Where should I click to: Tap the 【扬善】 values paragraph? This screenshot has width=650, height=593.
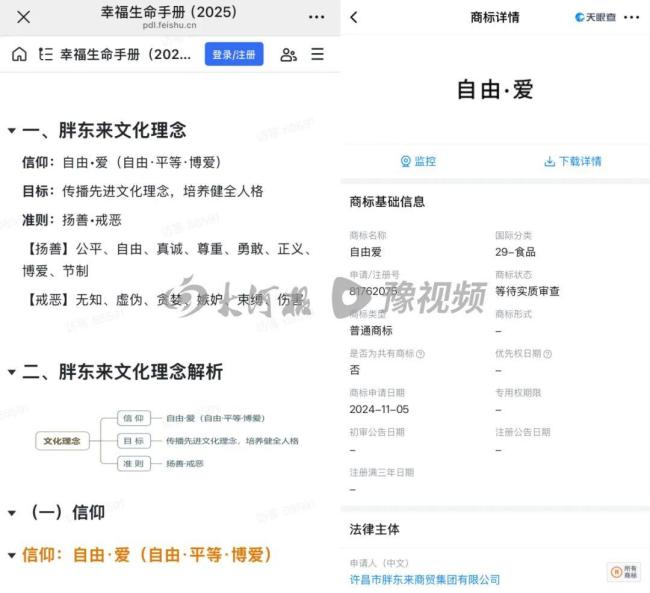point(167,260)
